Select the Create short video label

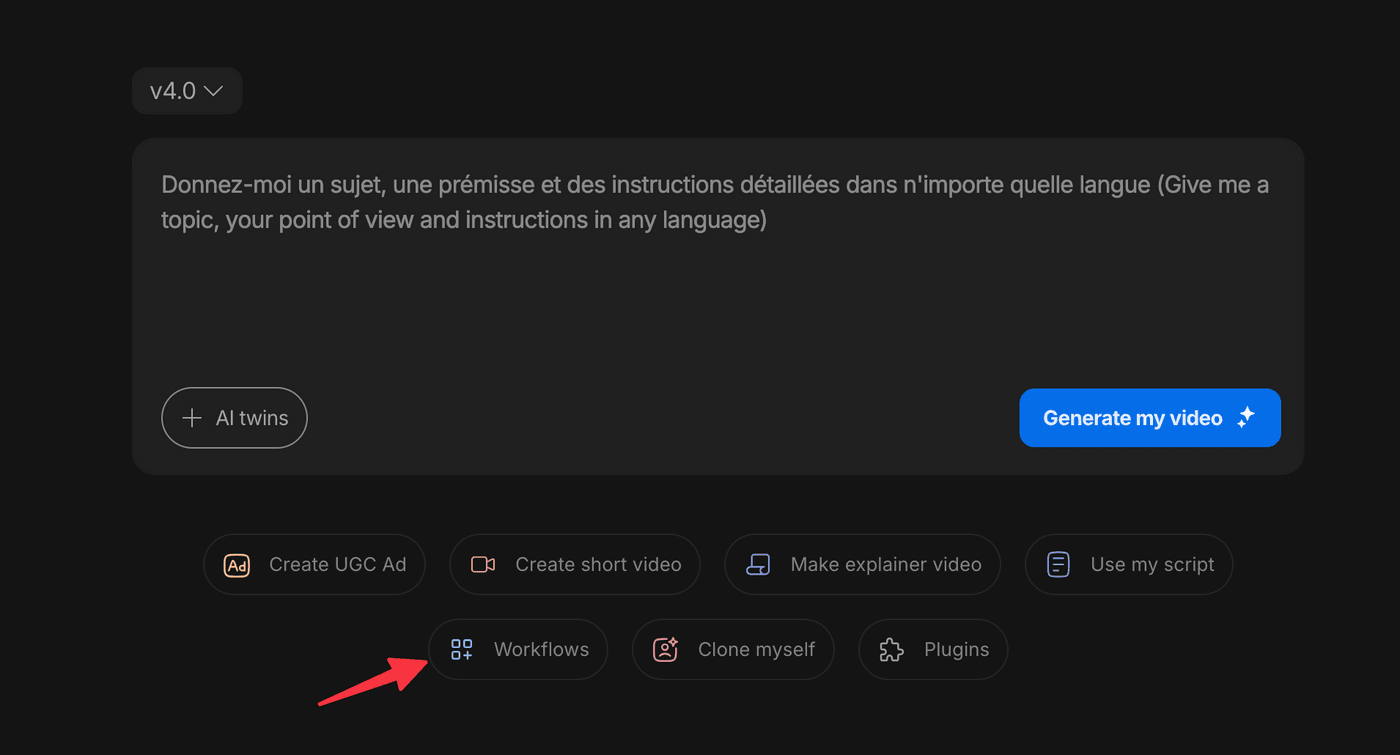point(598,565)
